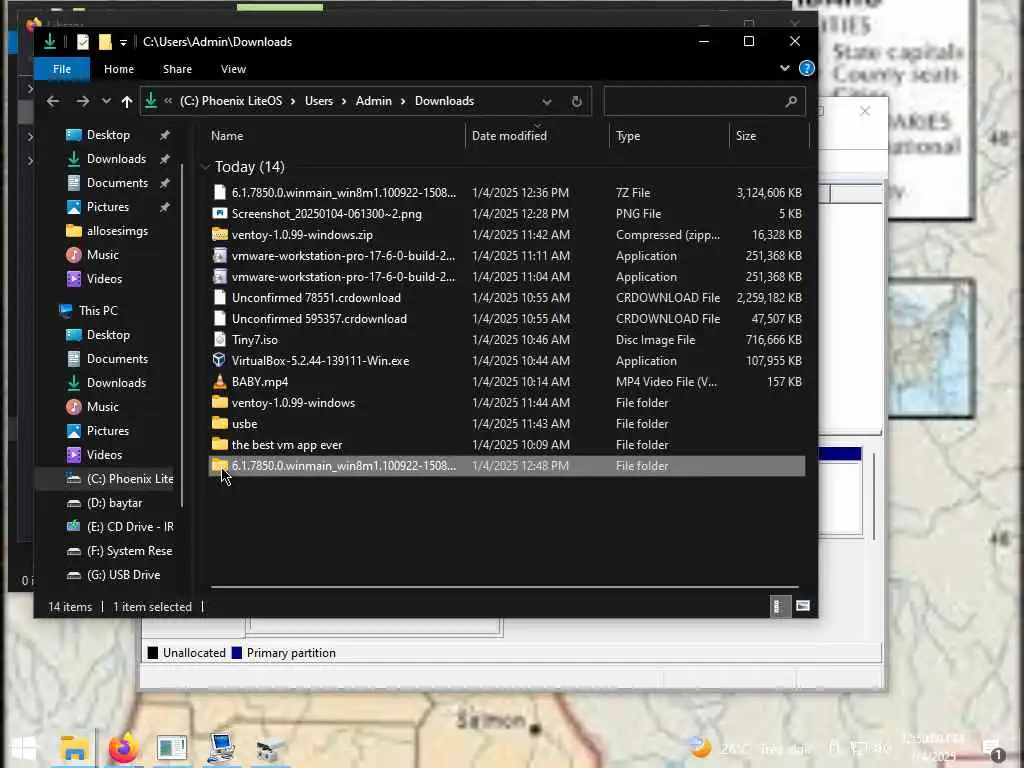Viewport: 1024px width, 768px height.
Task: Open the Windows Start menu
Action: 24,748
